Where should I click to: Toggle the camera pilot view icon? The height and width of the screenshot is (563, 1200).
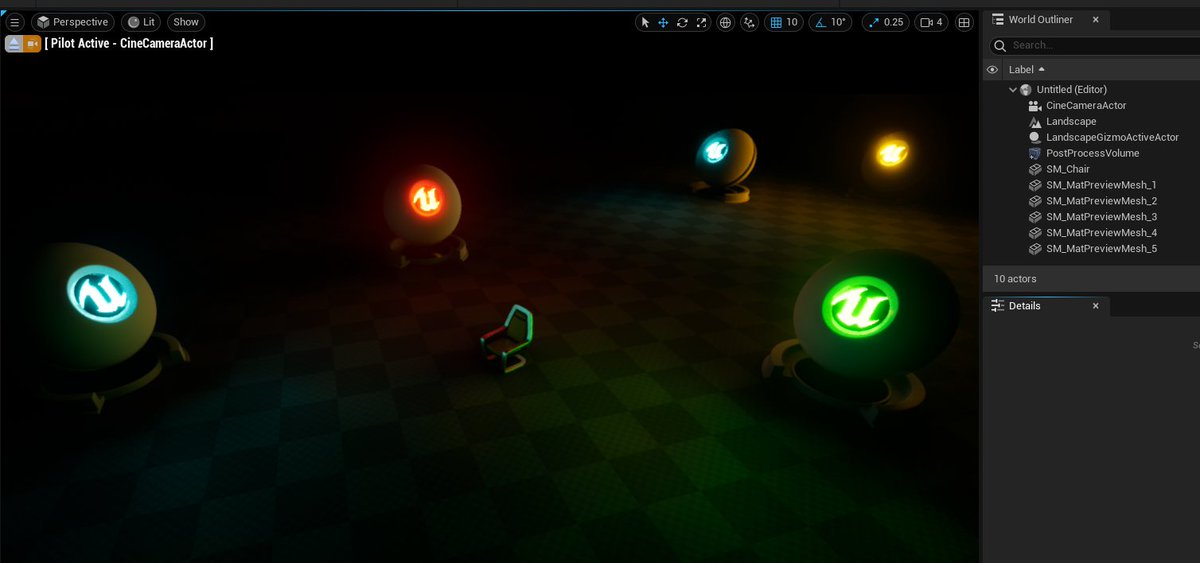(x=33, y=44)
